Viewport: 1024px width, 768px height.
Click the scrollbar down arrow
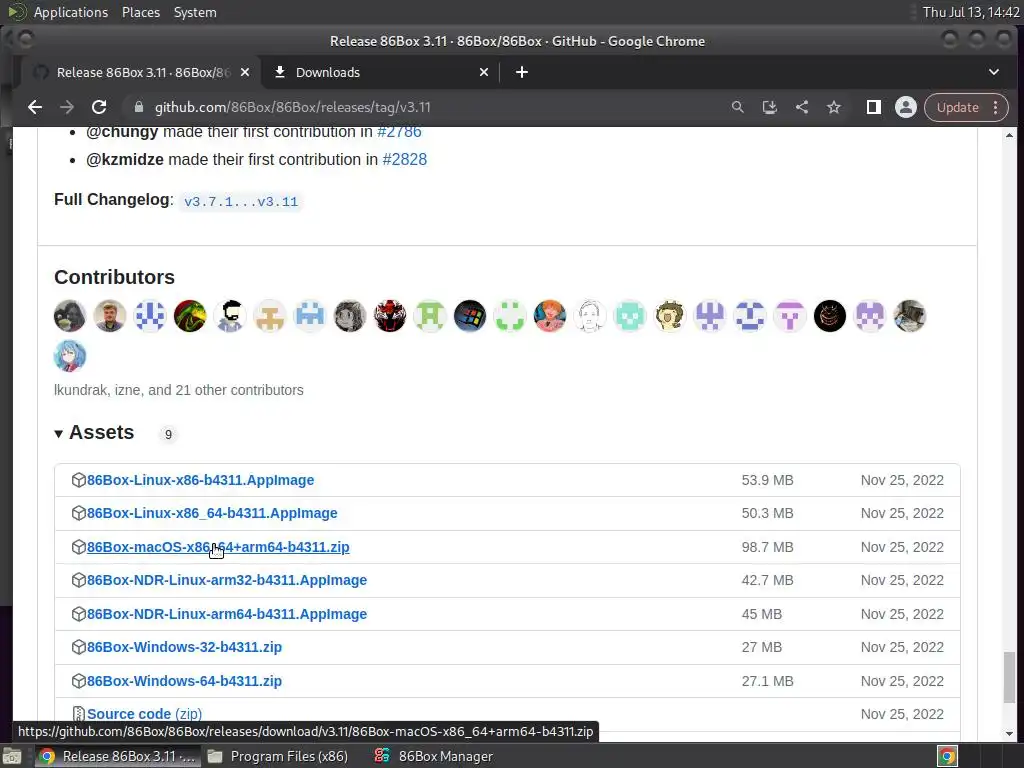pyautogui.click(x=1010, y=734)
